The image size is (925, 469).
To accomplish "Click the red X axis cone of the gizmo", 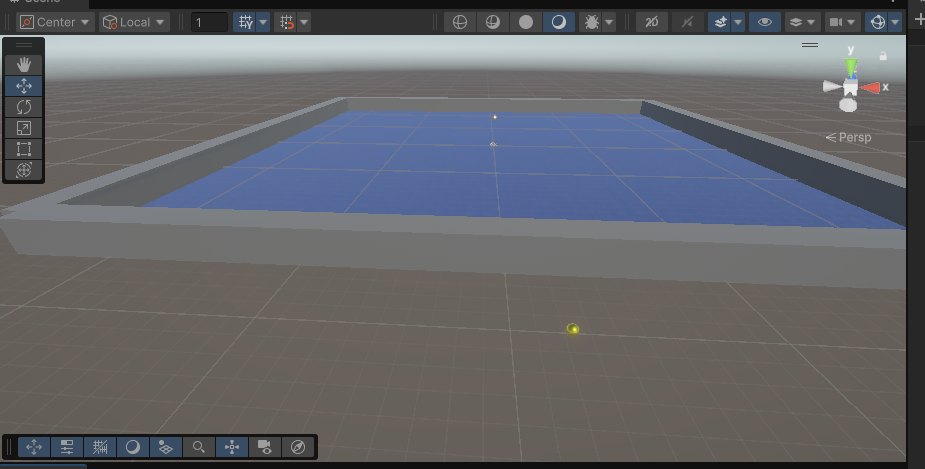I will (870, 88).
